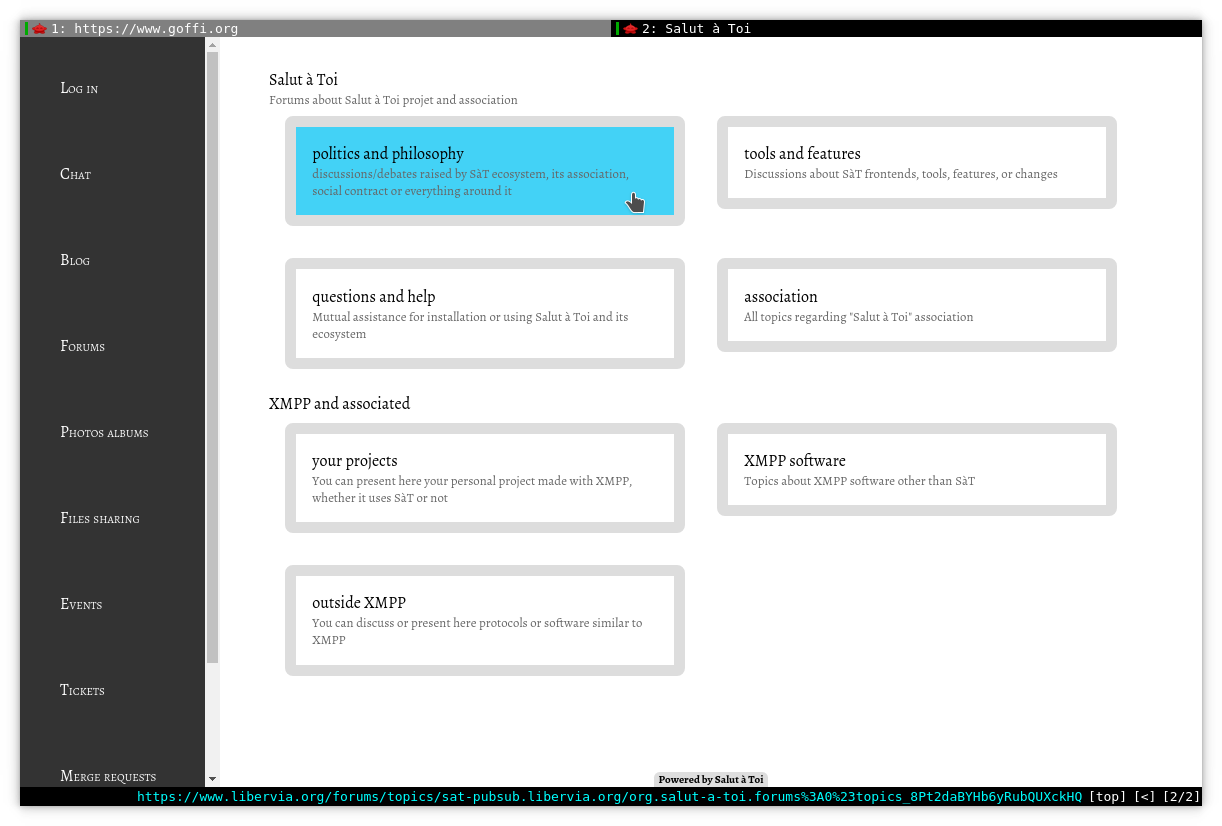Viewport: 1222px width, 826px height.
Task: Click the XMPP and associated heading
Action: pyautogui.click(x=339, y=404)
